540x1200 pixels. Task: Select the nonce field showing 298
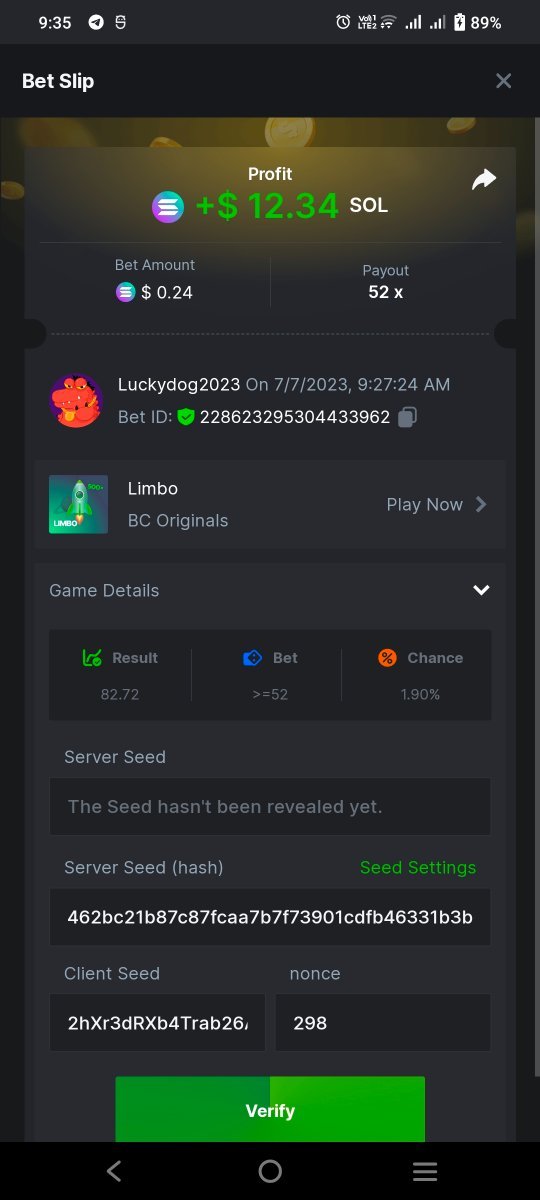383,1022
